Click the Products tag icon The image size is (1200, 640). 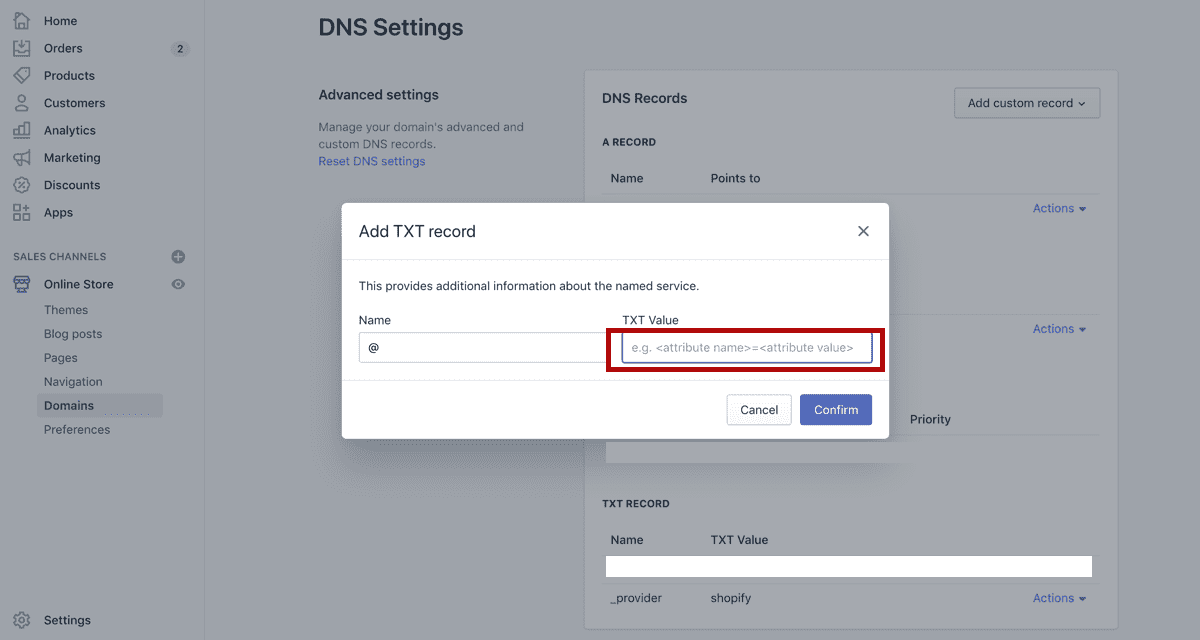[x=21, y=75]
